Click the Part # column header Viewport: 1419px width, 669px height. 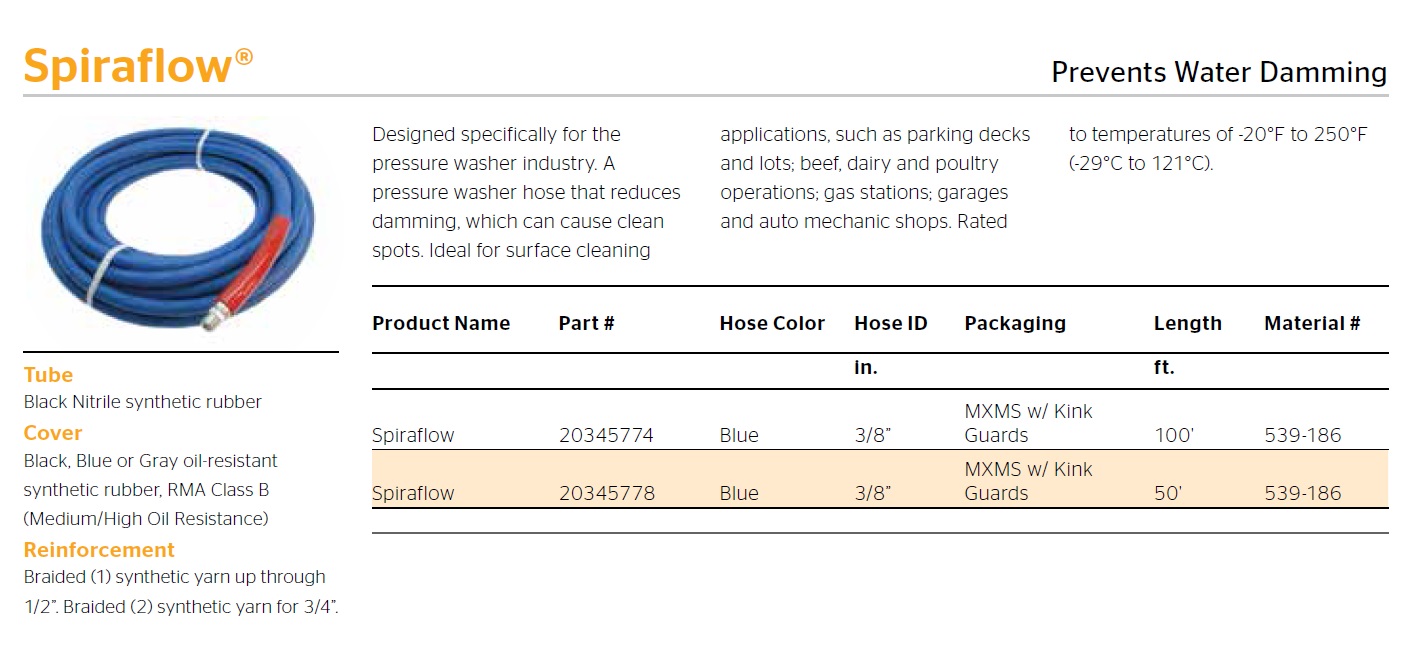tap(586, 323)
